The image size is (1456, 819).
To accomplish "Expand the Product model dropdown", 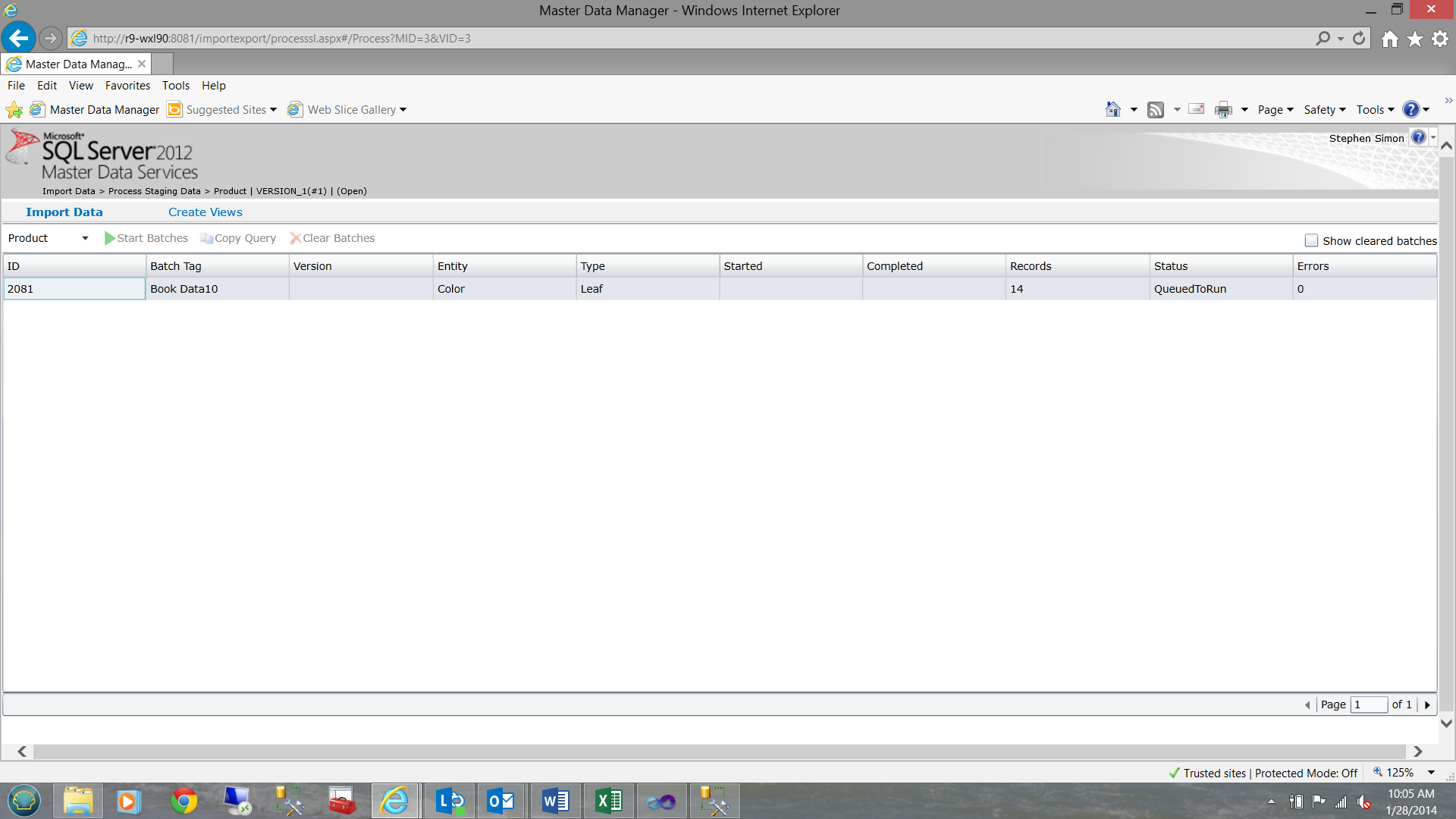I will [x=85, y=238].
